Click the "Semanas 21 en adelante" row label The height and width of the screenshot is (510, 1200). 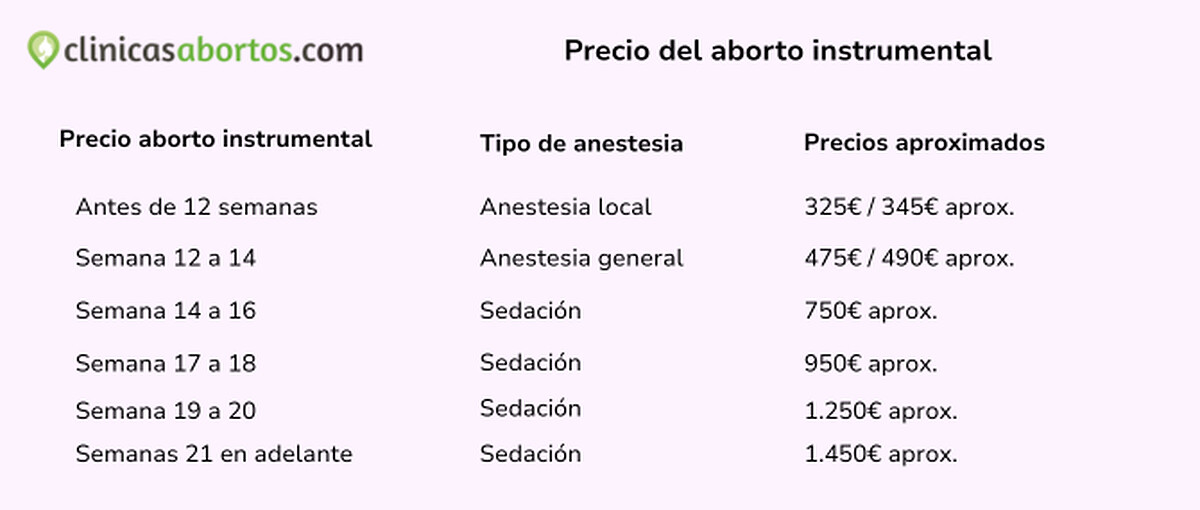(213, 454)
